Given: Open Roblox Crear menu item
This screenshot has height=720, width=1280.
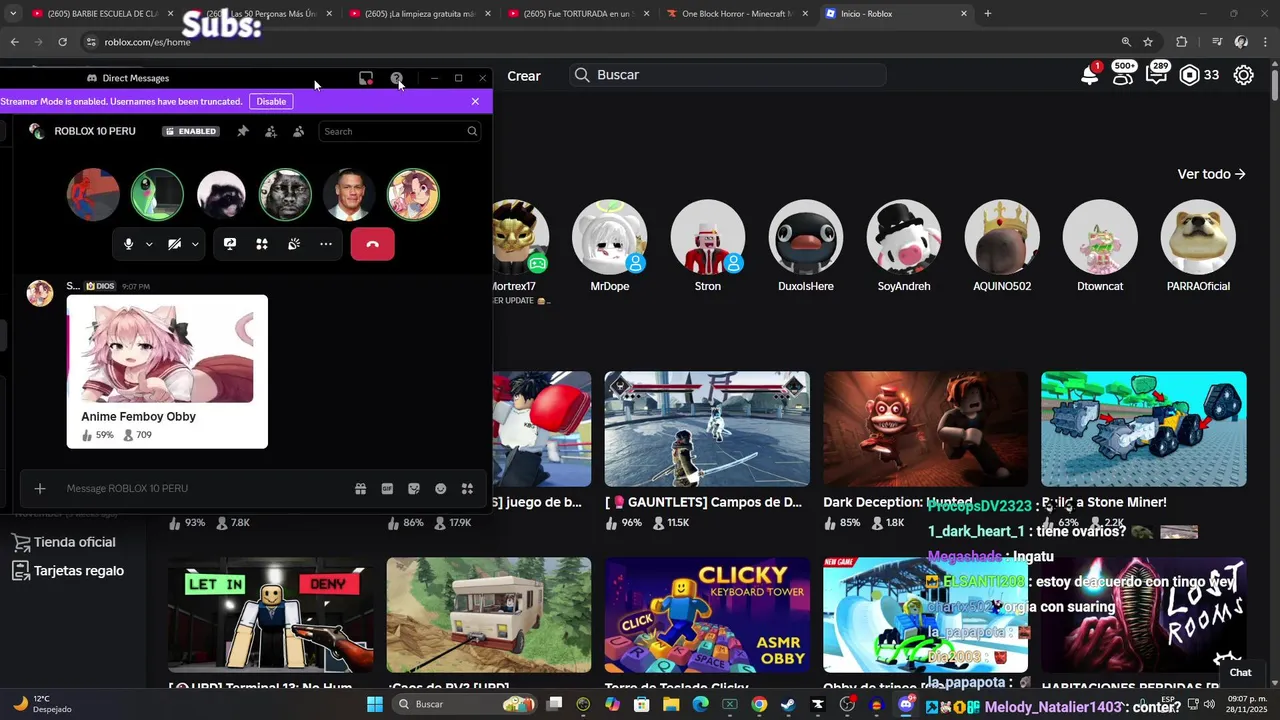Looking at the screenshot, I should pos(524,76).
